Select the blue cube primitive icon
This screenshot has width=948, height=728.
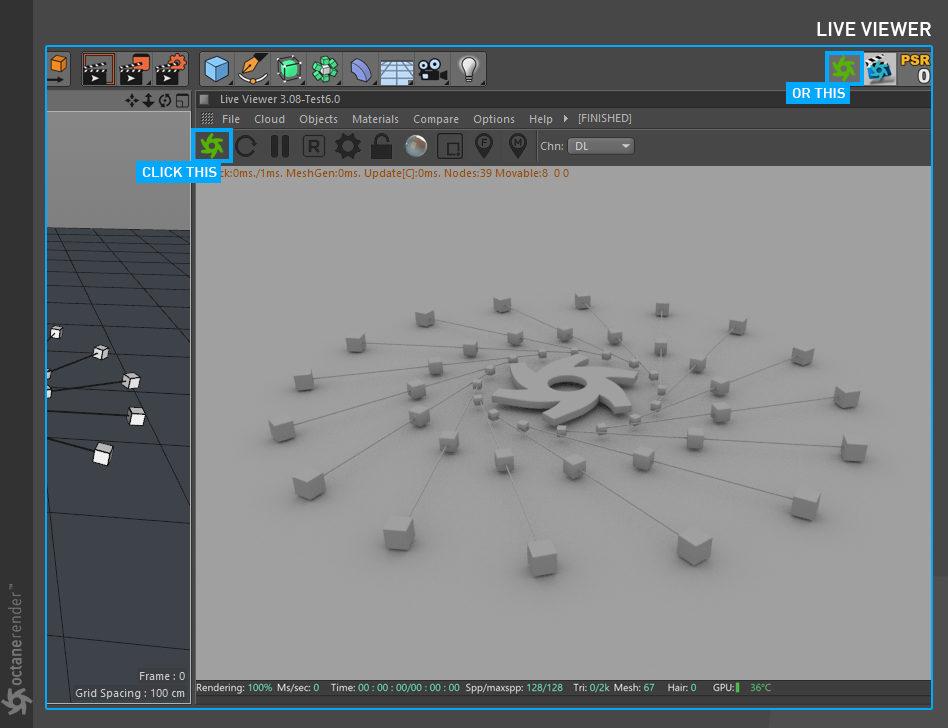217,69
